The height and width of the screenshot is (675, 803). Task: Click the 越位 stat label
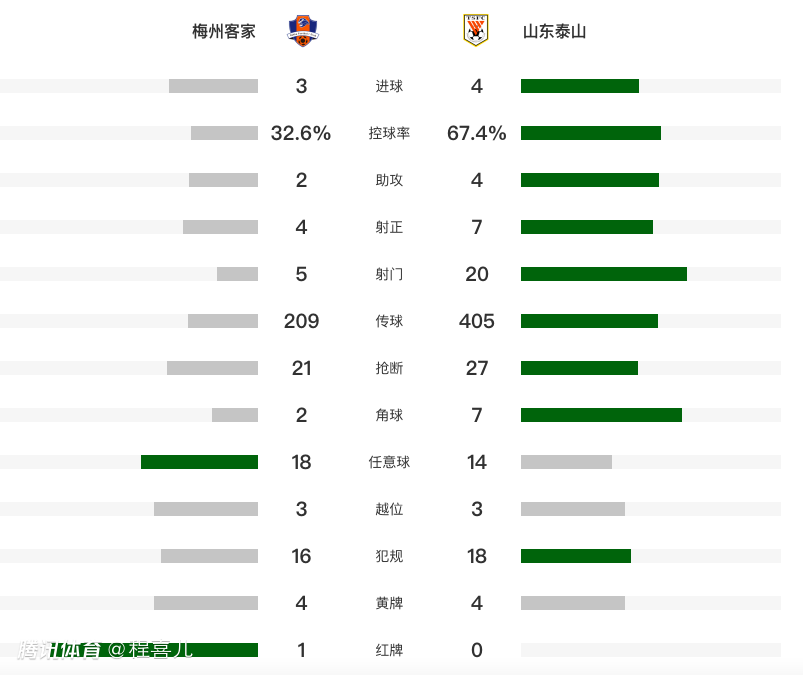(x=389, y=509)
